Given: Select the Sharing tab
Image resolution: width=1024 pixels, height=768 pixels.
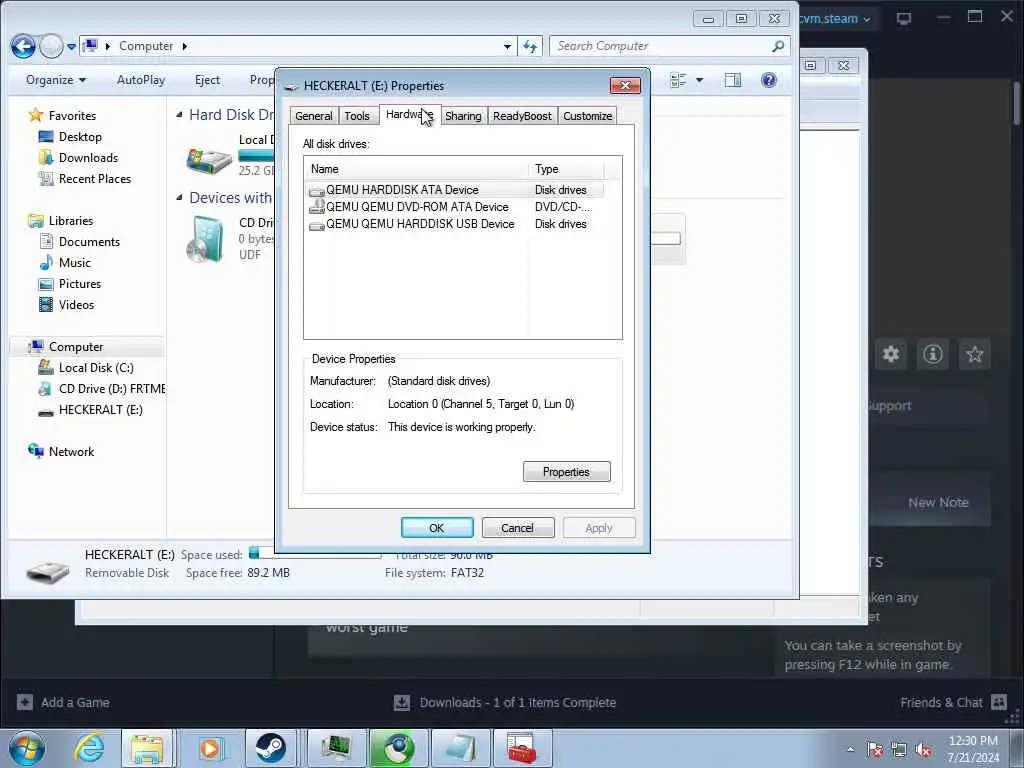Looking at the screenshot, I should point(463,116).
